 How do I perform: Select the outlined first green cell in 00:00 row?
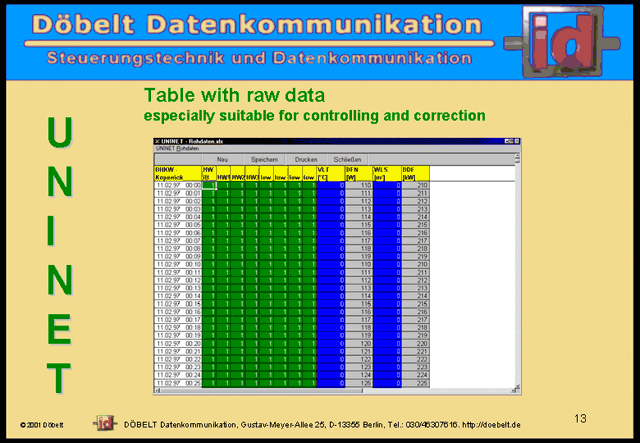pyautogui.click(x=209, y=185)
